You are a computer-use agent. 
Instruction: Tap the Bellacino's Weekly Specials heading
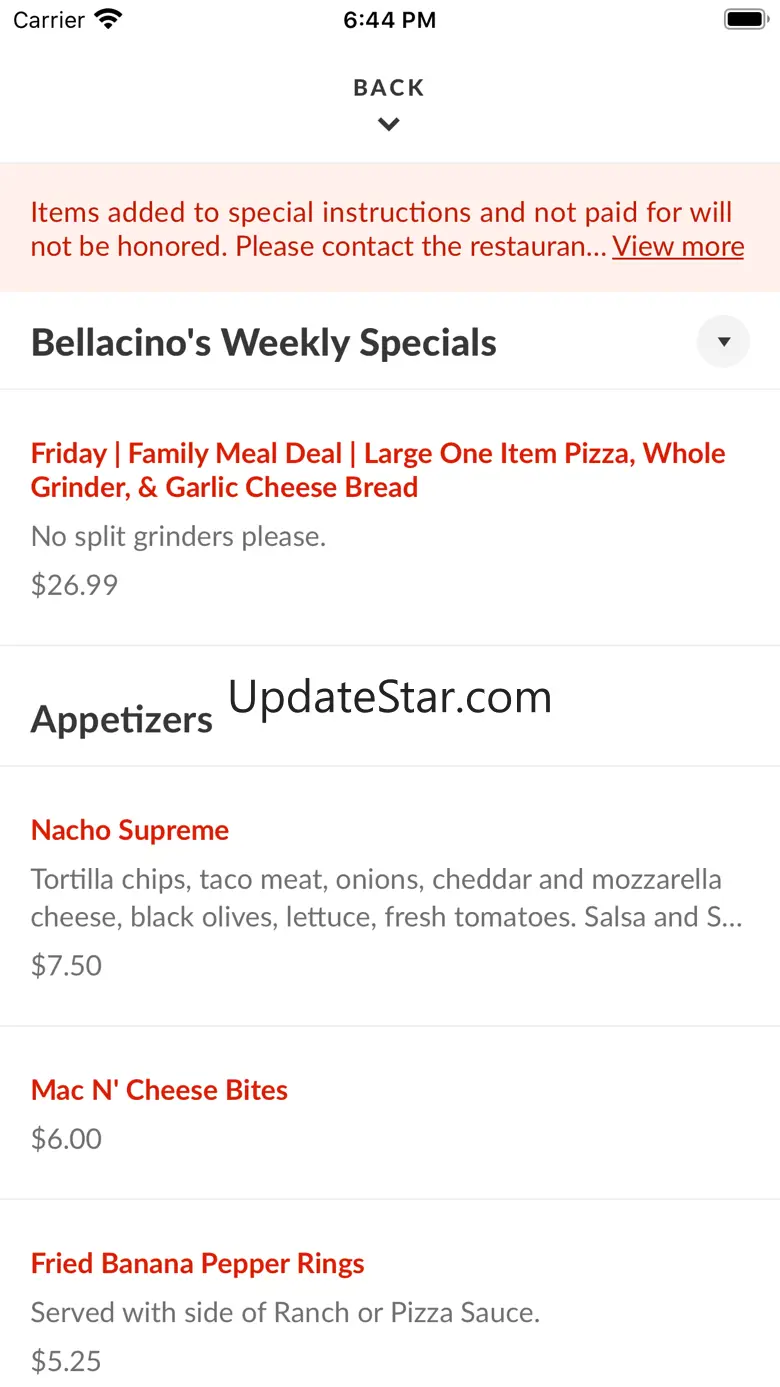pos(264,343)
